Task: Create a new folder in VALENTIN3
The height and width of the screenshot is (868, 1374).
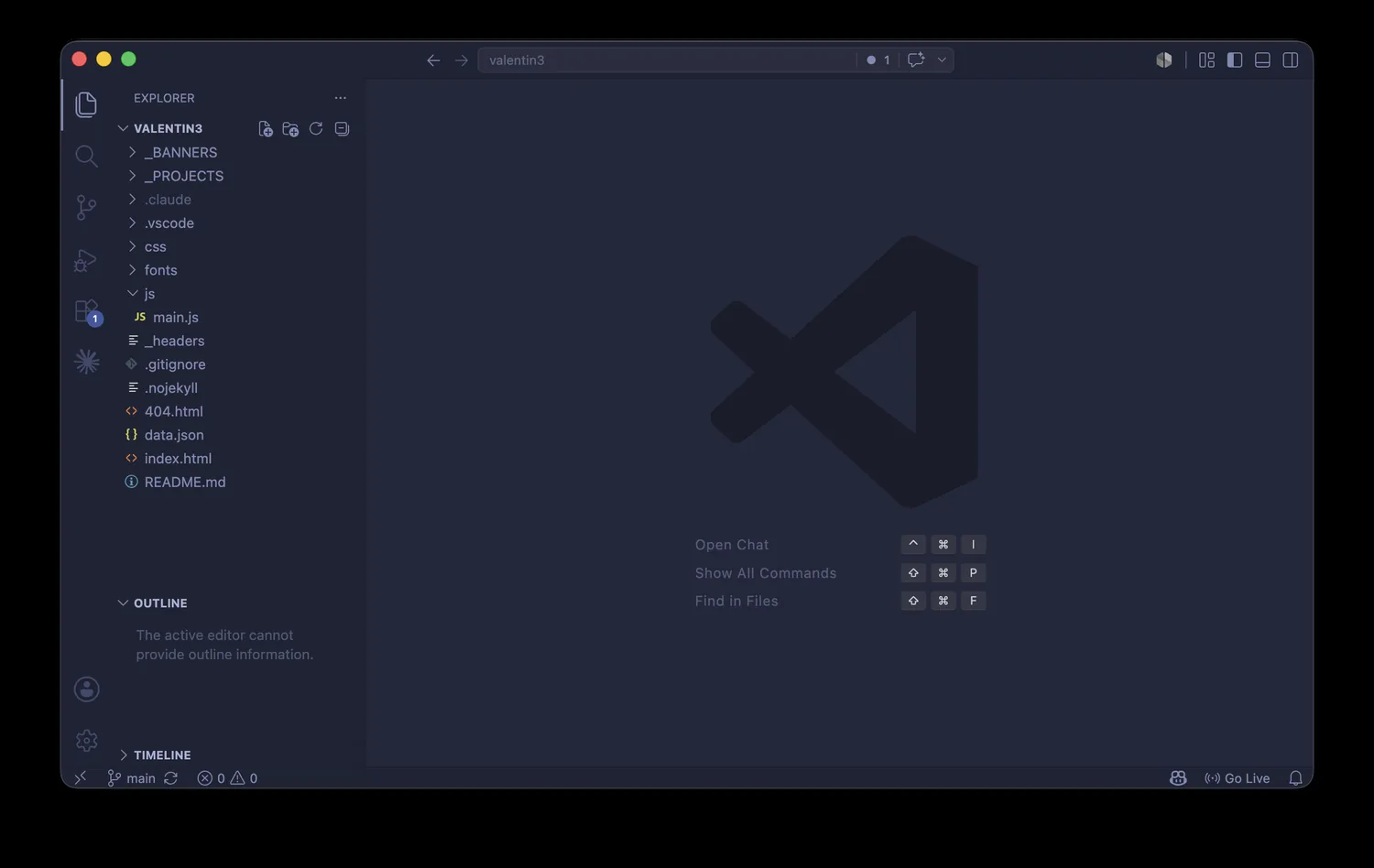Action: pos(290,129)
